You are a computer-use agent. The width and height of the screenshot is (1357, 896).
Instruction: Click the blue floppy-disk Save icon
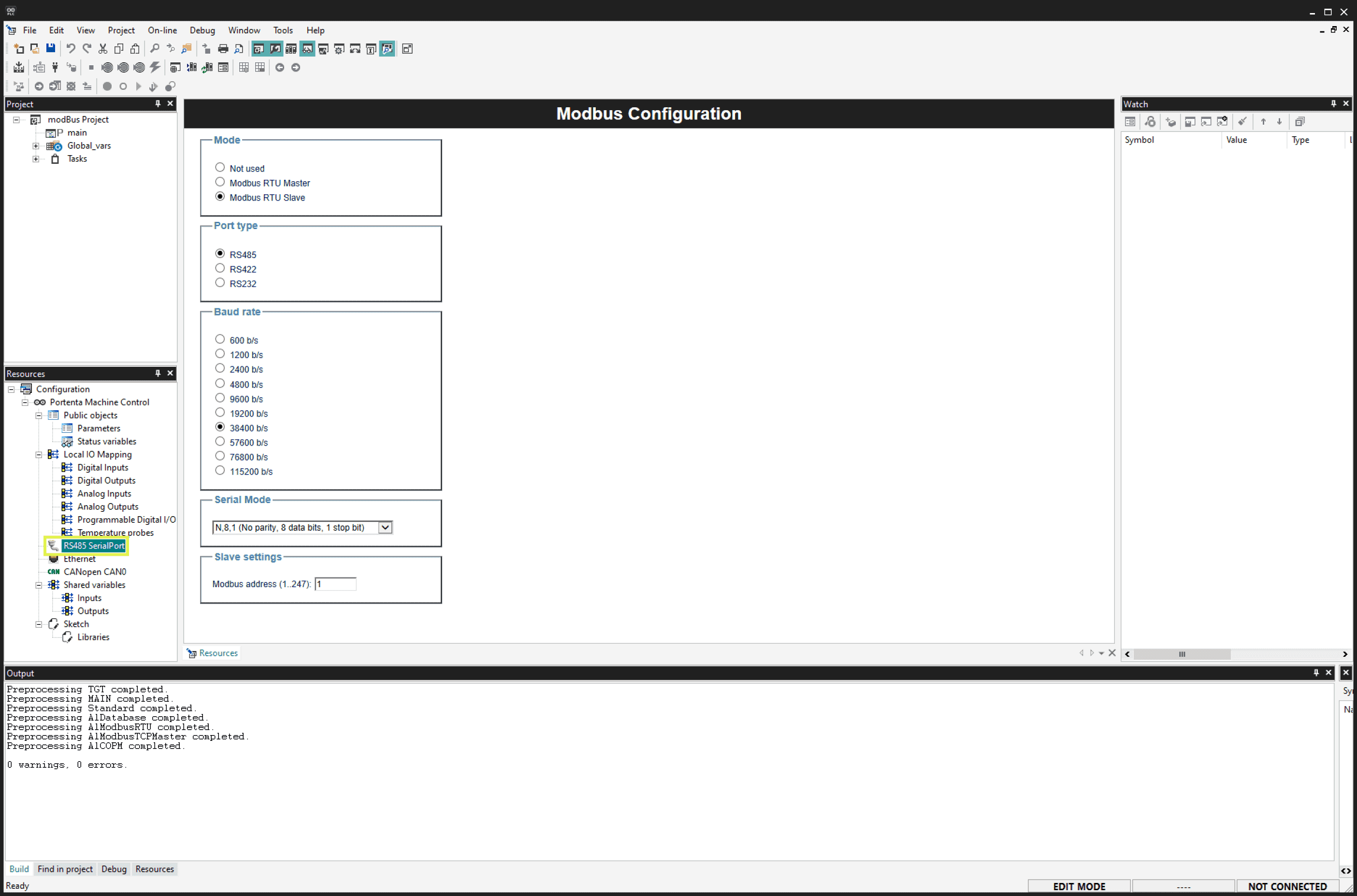(51, 49)
